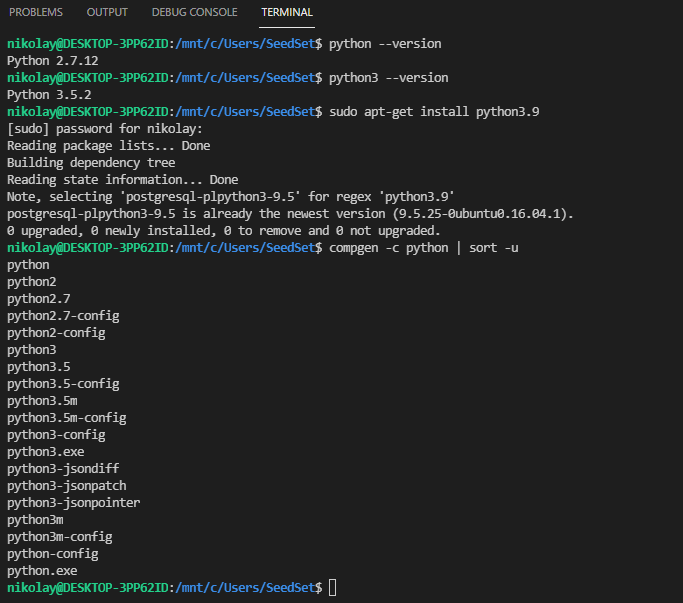Click the 'python3-config' output row

tap(56, 434)
